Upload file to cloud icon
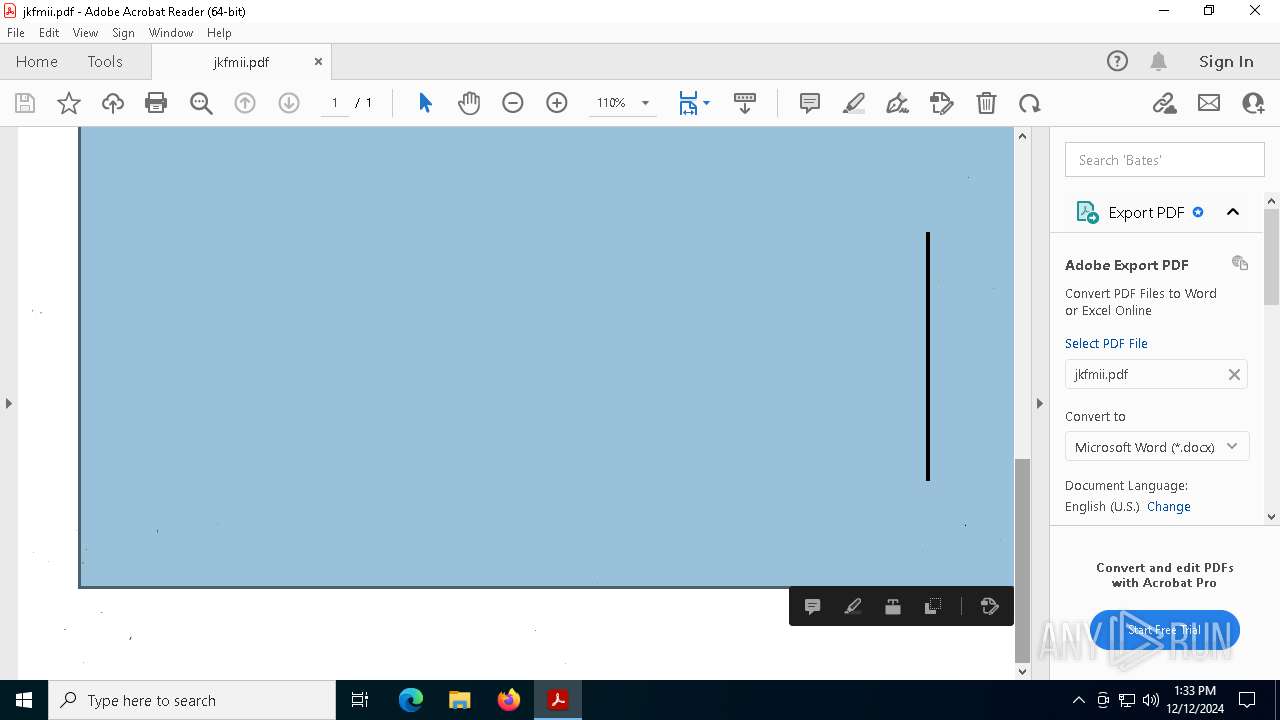Image resolution: width=1280 pixels, height=720 pixels. pos(113,103)
